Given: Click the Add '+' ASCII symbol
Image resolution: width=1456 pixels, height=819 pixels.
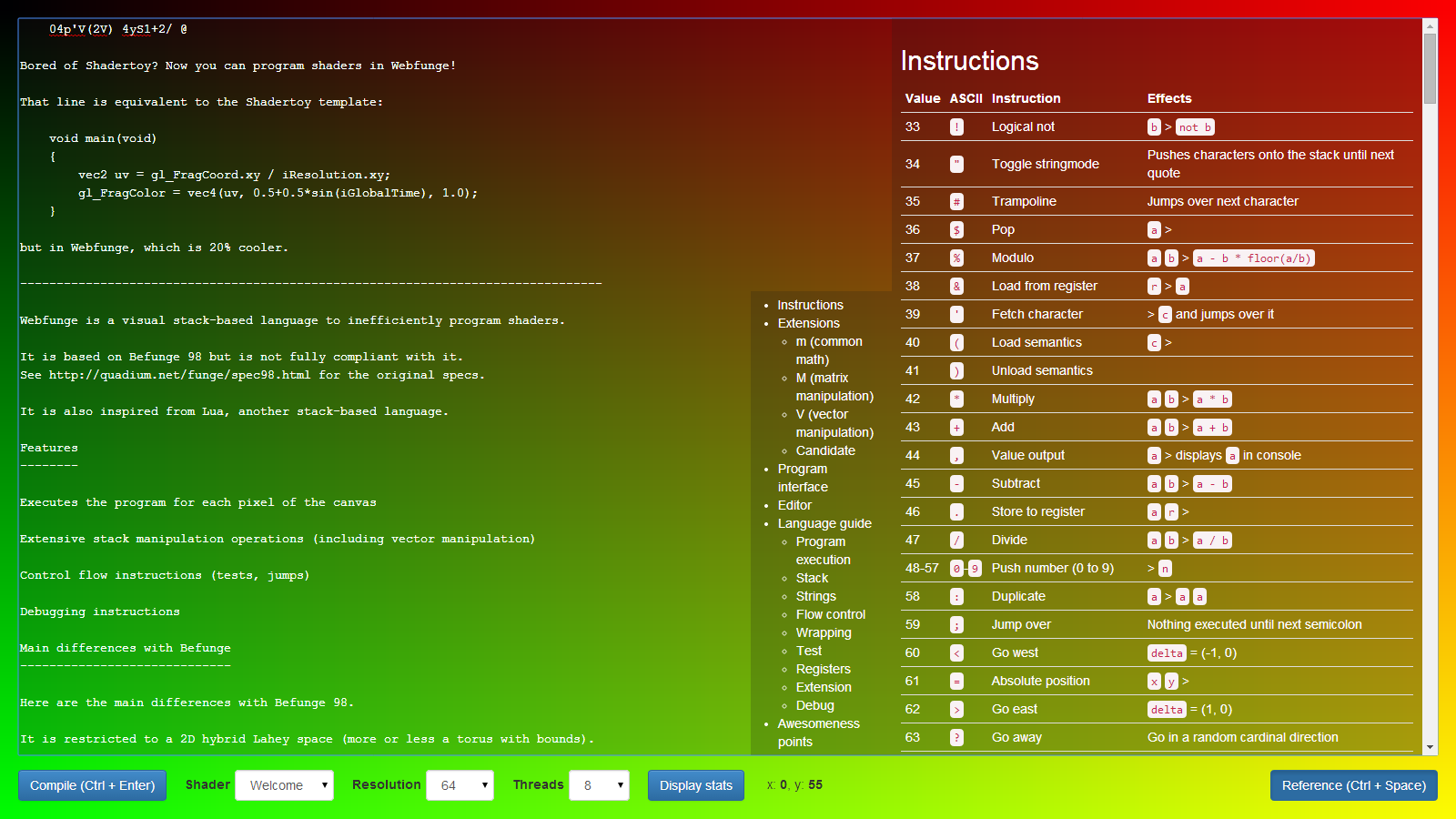Looking at the screenshot, I should click(956, 428).
